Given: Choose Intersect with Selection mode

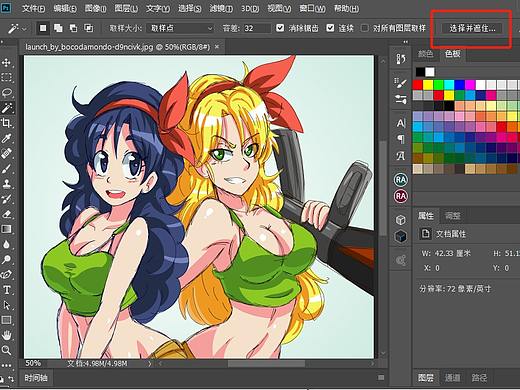Looking at the screenshot, I should (x=89, y=28).
